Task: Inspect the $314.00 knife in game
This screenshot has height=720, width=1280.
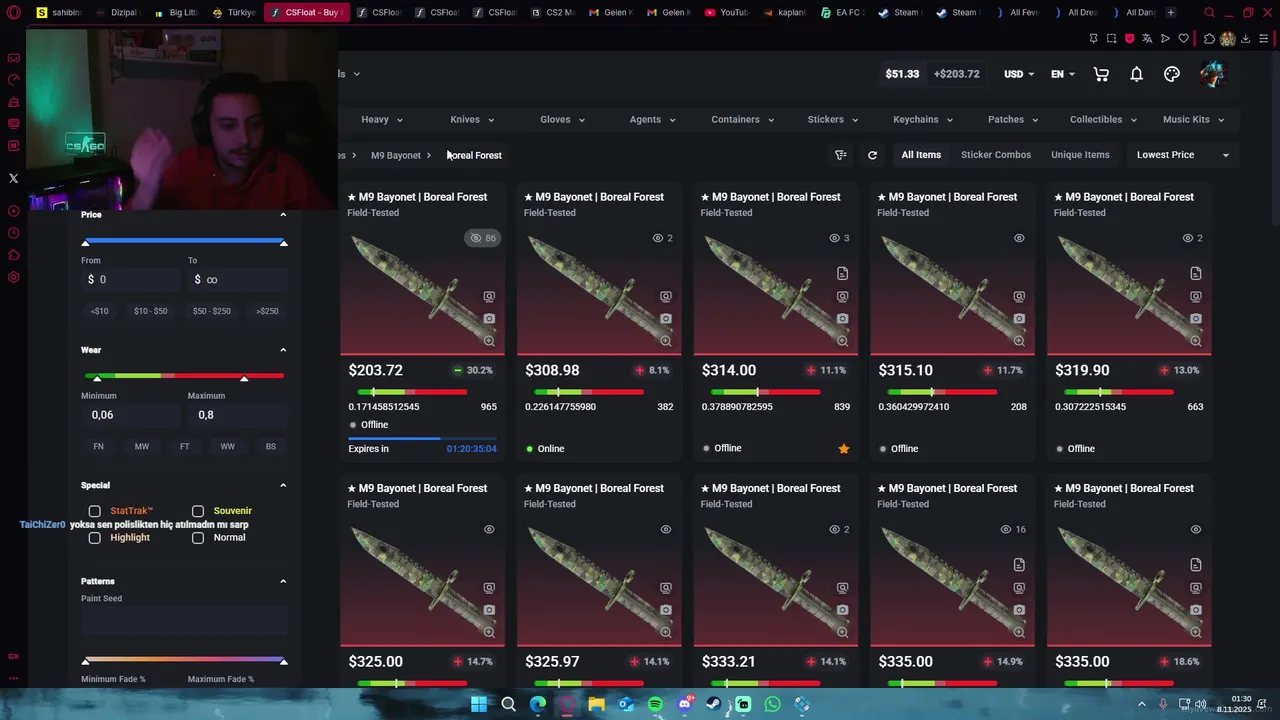Action: (x=842, y=297)
